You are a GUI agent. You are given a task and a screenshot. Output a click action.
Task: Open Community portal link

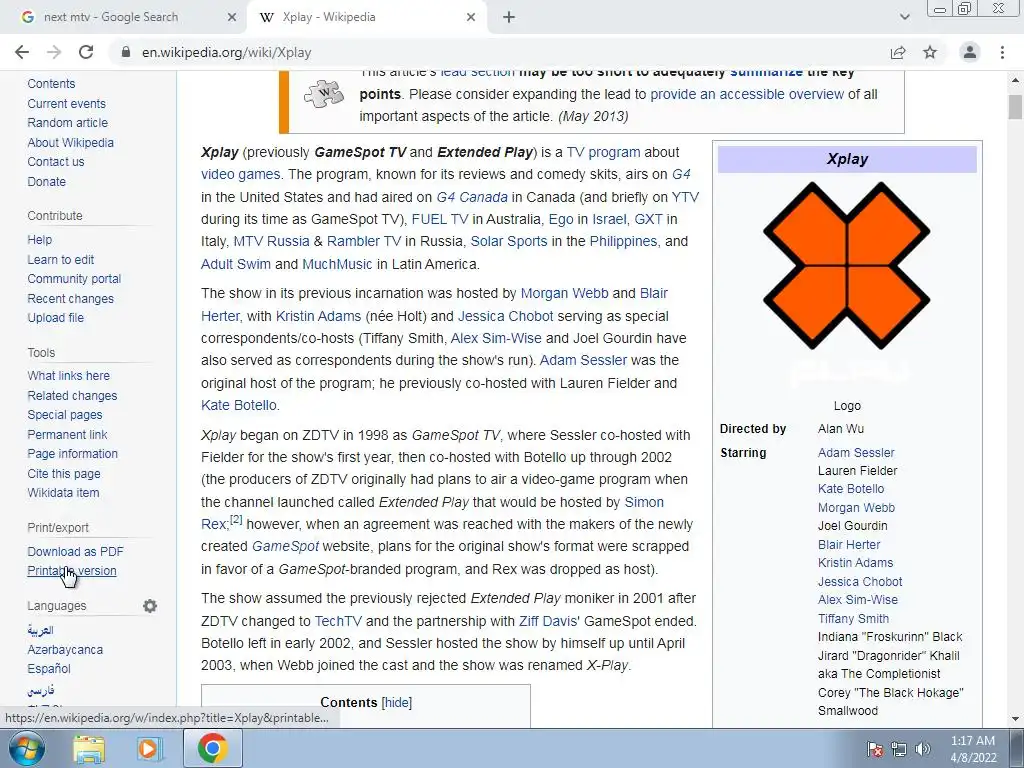[74, 279]
